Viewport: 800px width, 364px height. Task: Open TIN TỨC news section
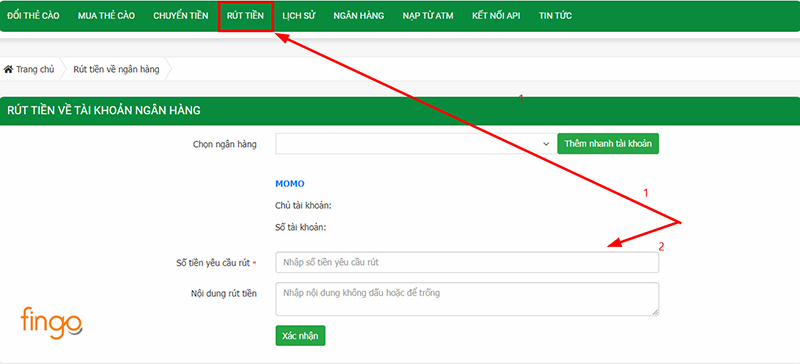555,16
